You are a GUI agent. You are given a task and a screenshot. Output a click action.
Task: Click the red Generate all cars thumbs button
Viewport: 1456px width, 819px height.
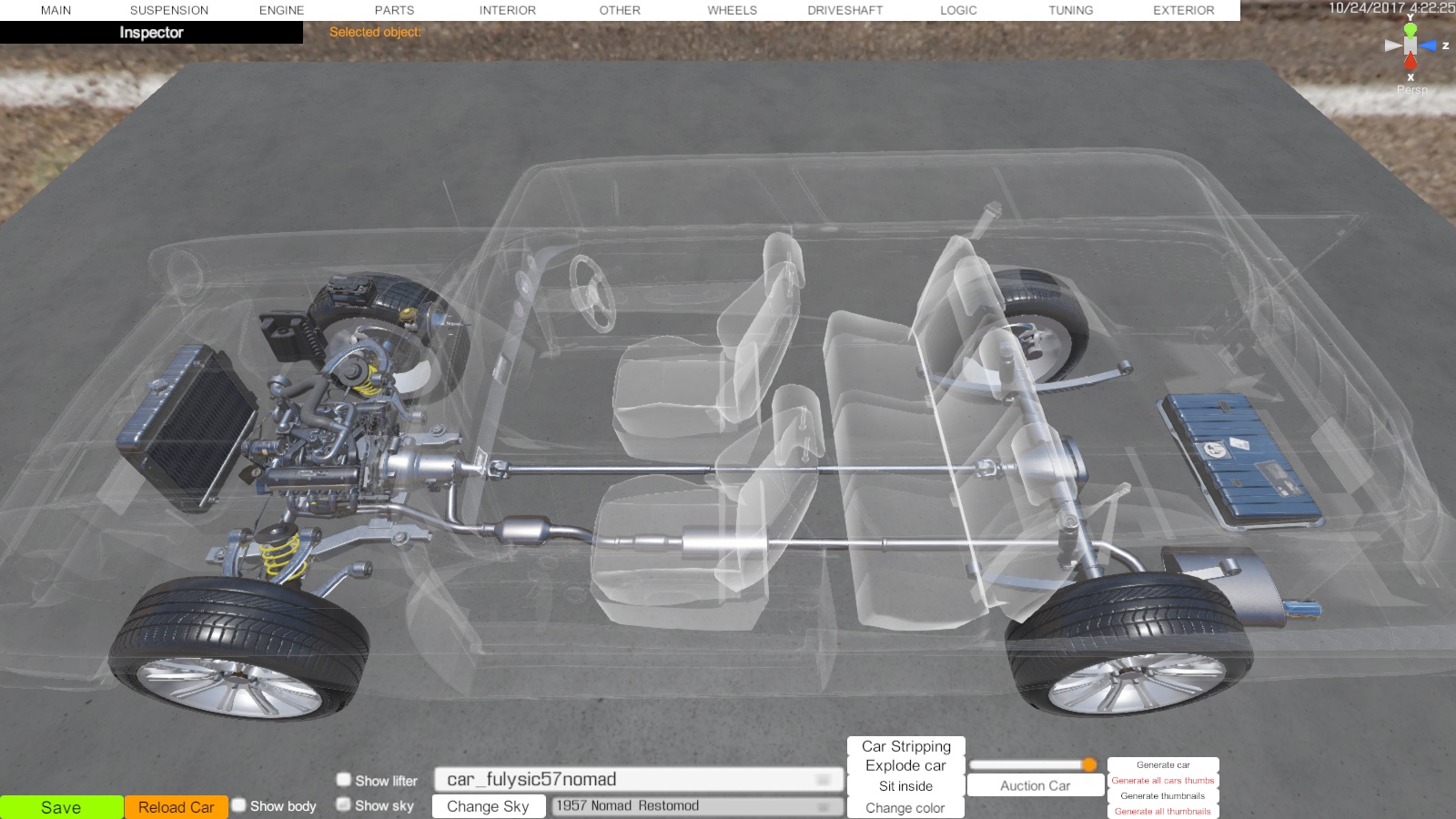point(1162,781)
